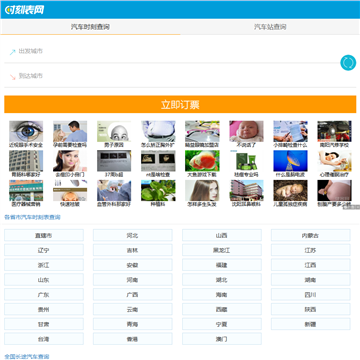Viewport: 360px width, 360px height.
Task: Open the red goldfish game thumbnail
Action: click(202, 161)
